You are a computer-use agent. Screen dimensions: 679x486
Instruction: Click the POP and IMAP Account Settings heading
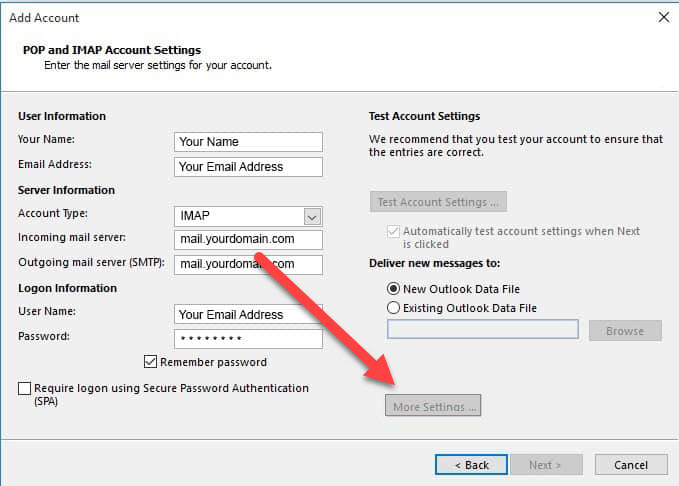pos(112,50)
